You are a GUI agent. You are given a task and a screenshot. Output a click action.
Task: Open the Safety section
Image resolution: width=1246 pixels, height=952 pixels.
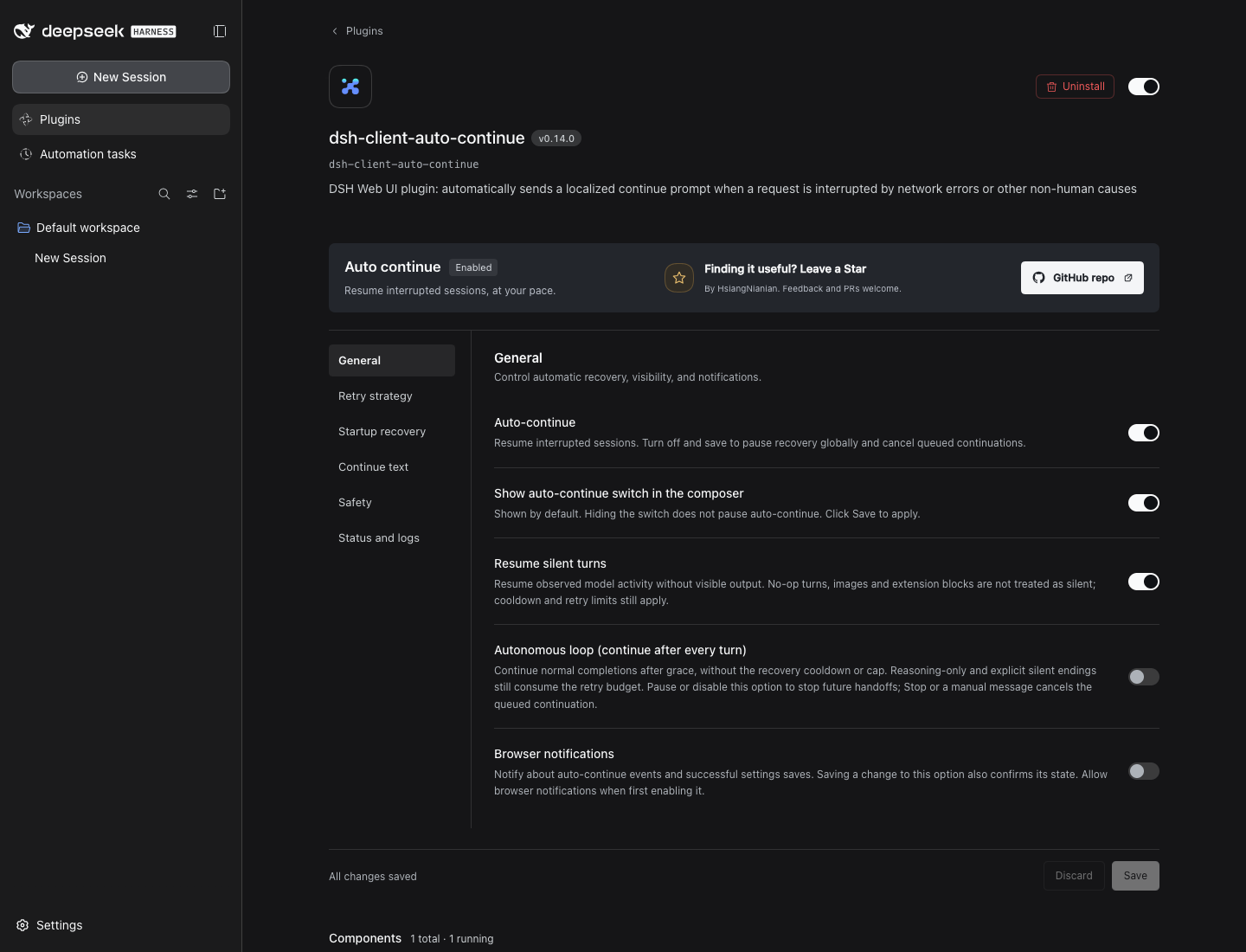coord(392,502)
